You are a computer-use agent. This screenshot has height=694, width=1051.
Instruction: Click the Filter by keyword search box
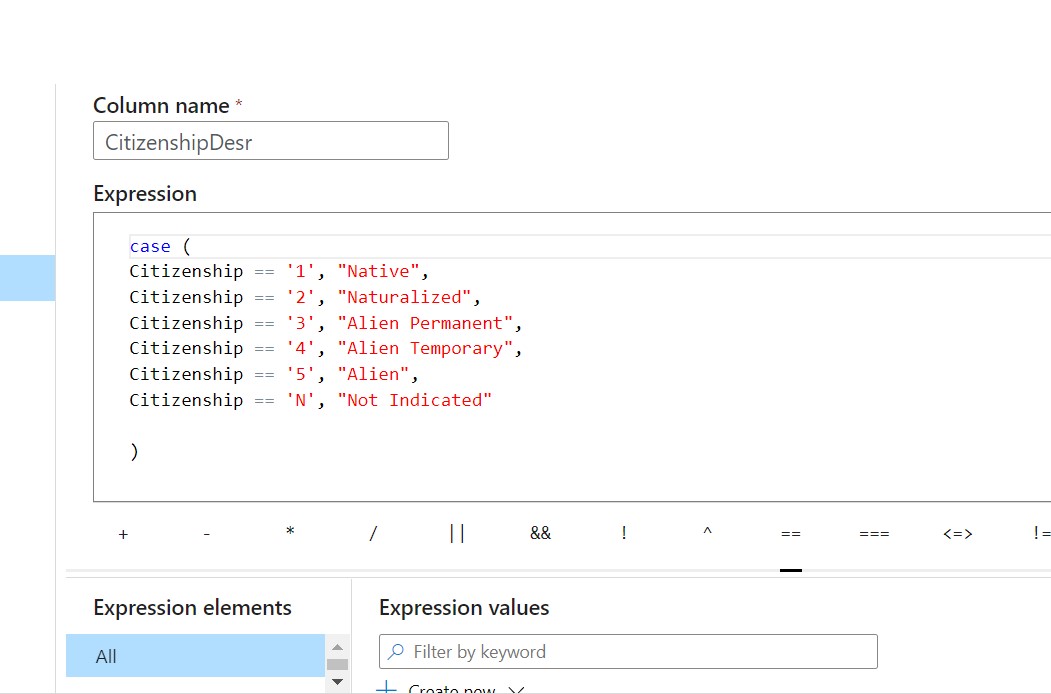tap(628, 652)
